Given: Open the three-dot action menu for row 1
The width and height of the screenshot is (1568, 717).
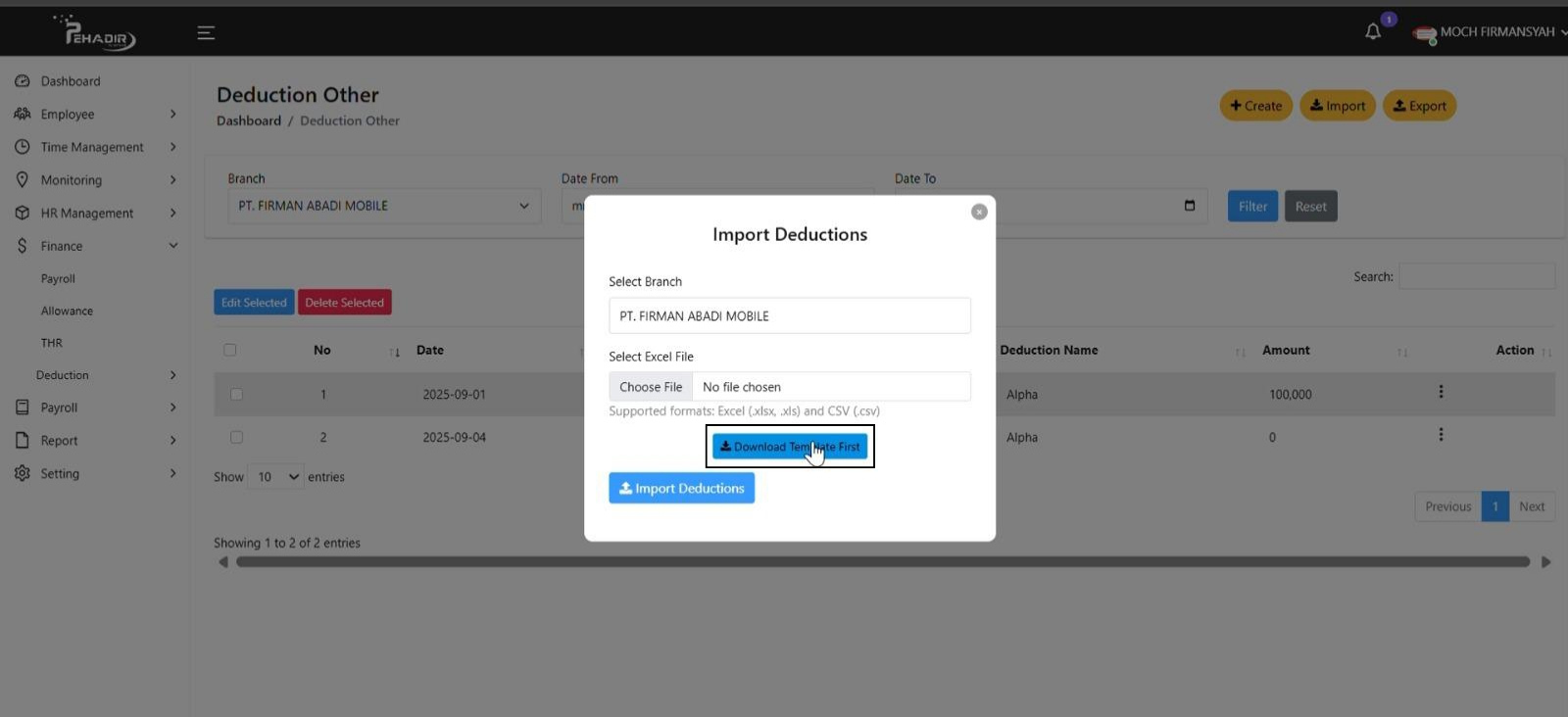Looking at the screenshot, I should [x=1441, y=392].
